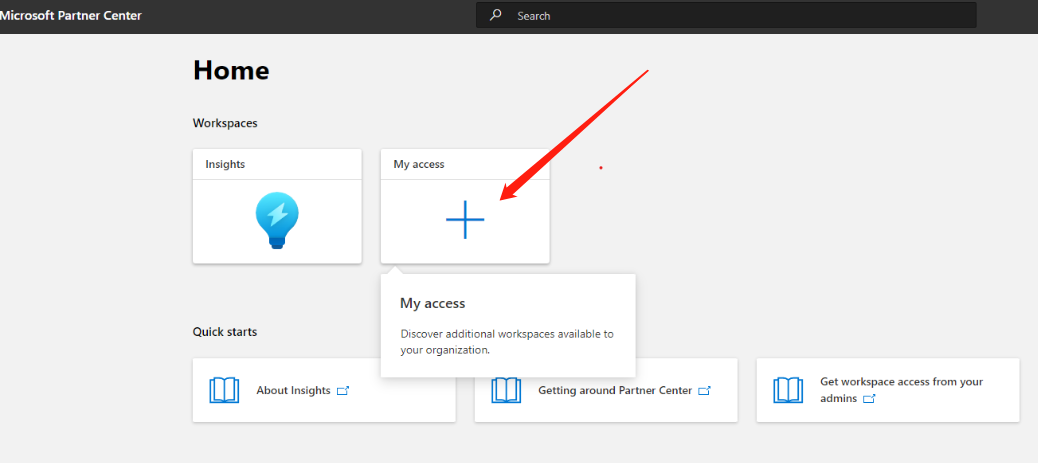Viewport: 1038px width, 463px height.
Task: Click book icon beside Get workspace access
Action: coord(788,390)
